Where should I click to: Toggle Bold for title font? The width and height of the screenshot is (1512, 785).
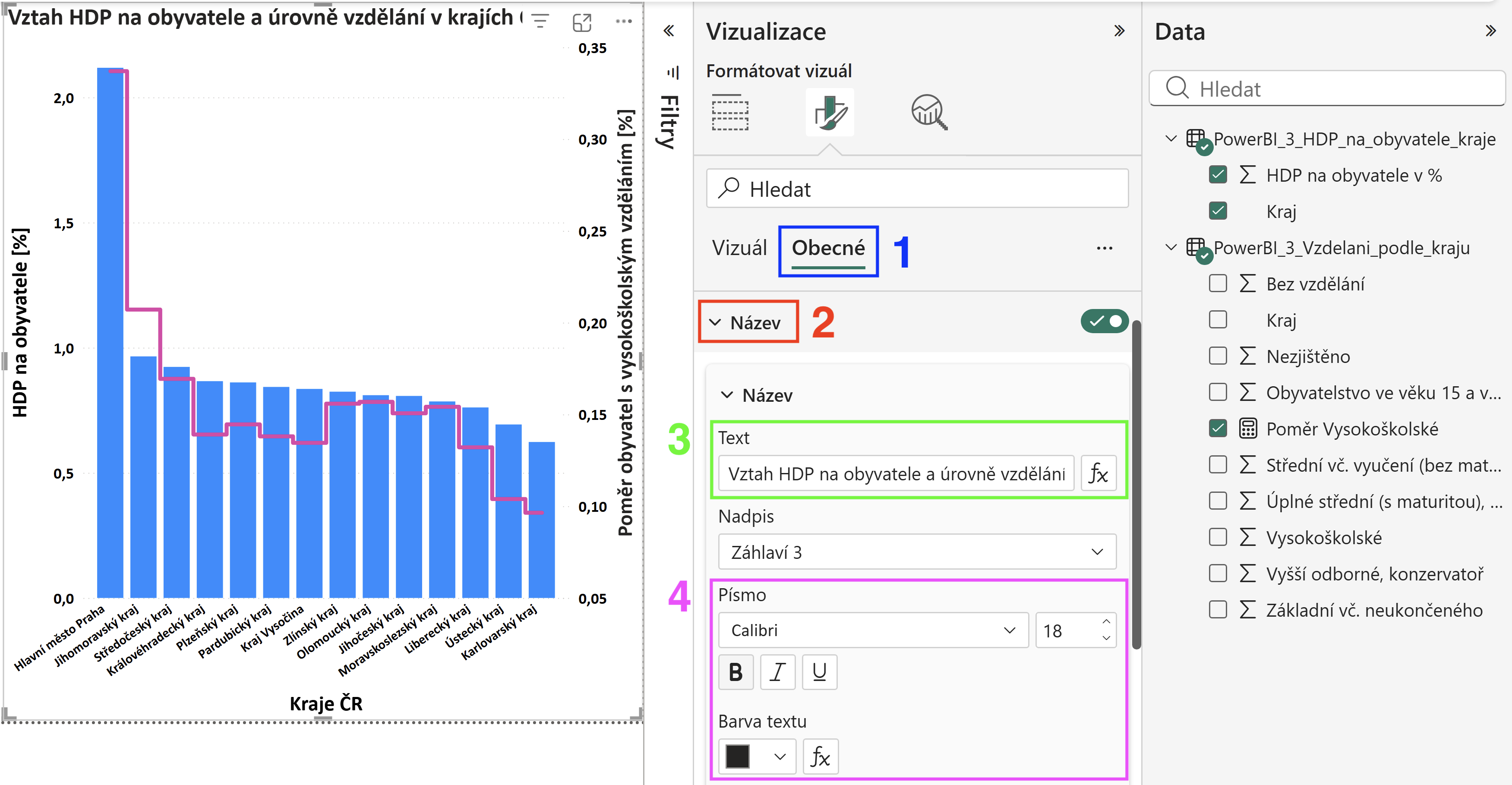[735, 672]
